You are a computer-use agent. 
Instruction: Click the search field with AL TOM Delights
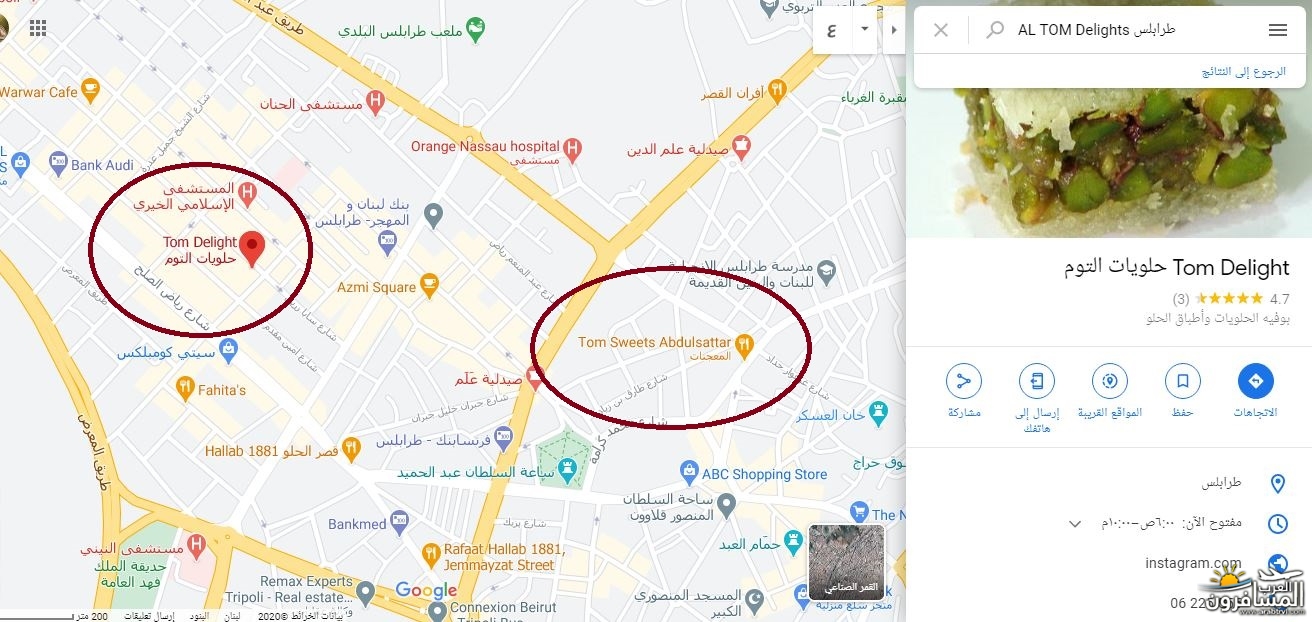click(1136, 30)
